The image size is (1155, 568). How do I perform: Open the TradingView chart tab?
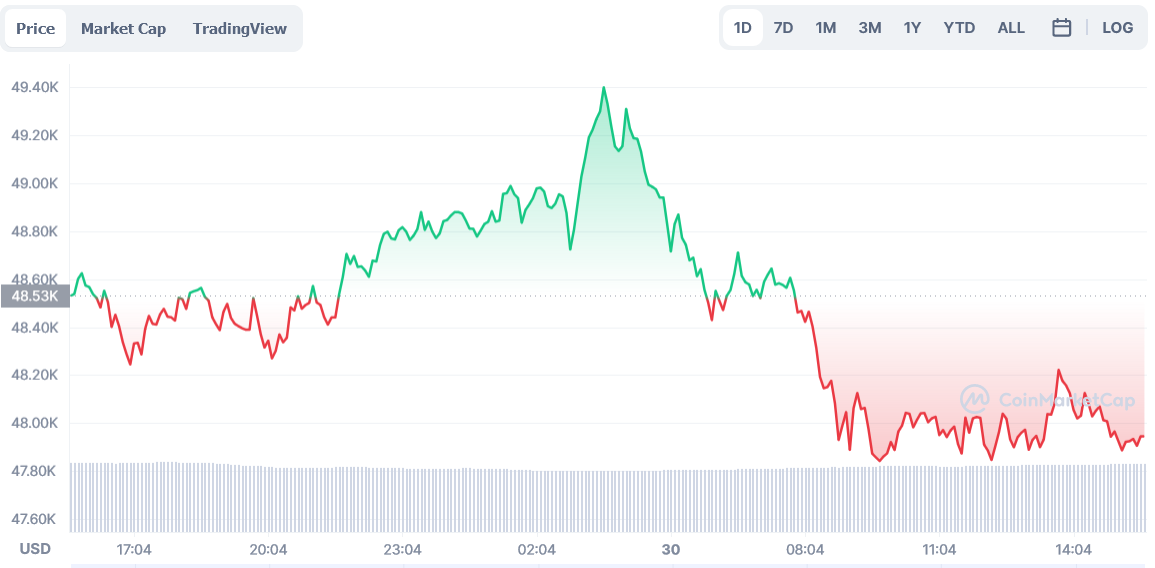click(x=240, y=29)
